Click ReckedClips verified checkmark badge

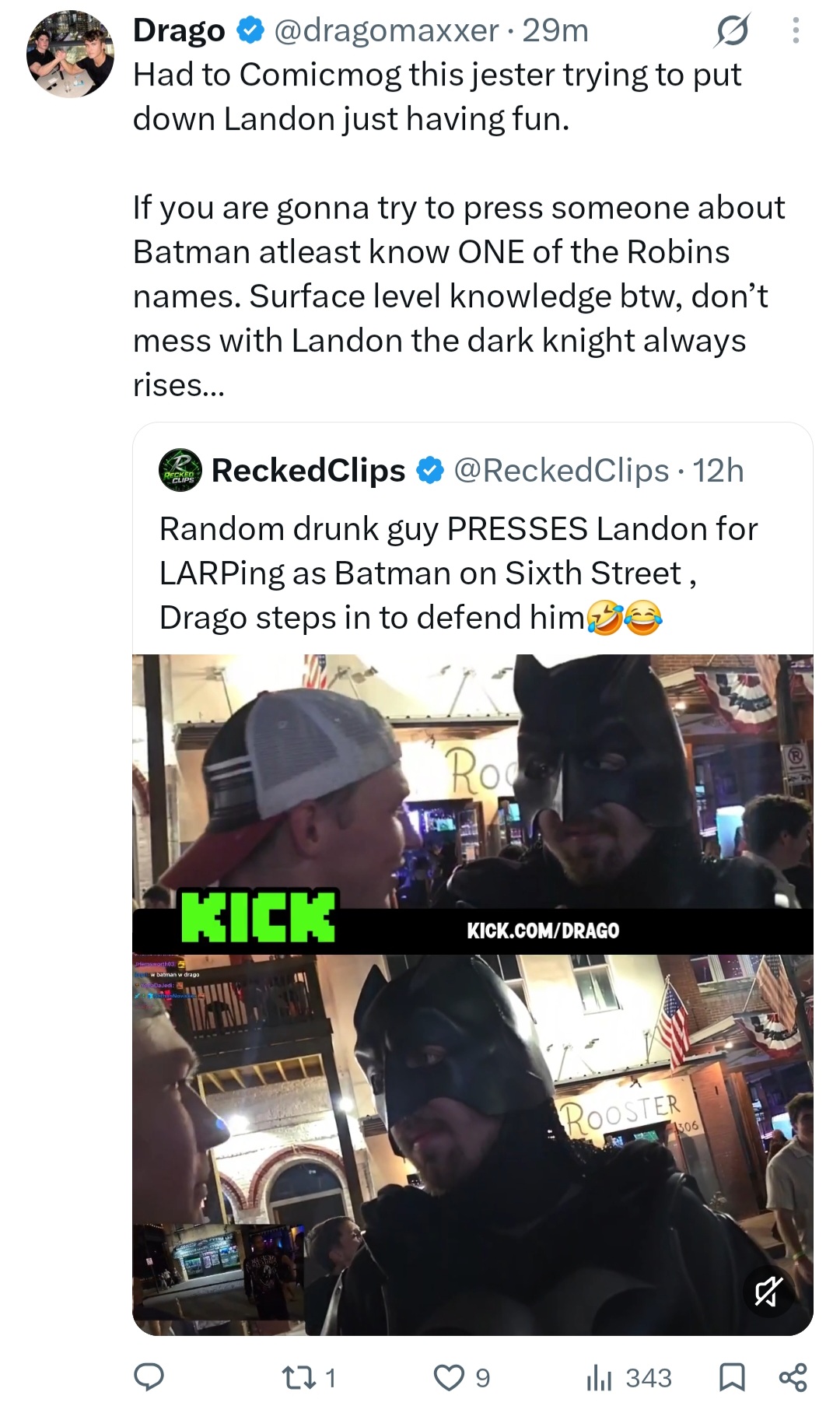click(429, 470)
